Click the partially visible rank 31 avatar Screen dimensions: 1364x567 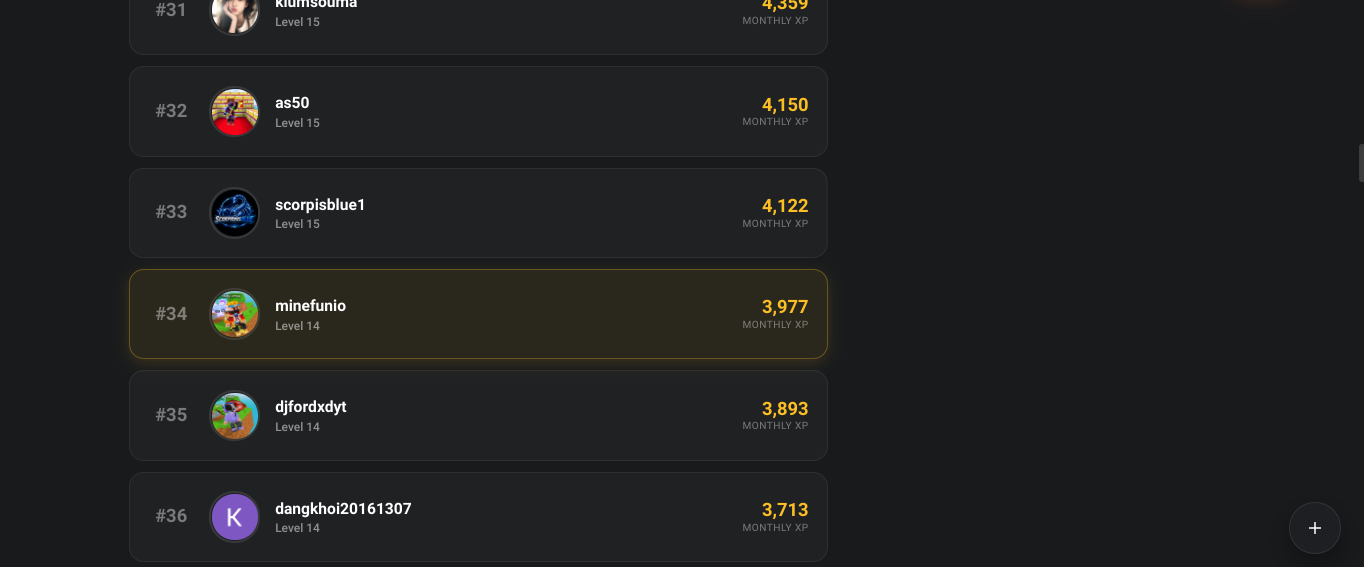tap(235, 13)
